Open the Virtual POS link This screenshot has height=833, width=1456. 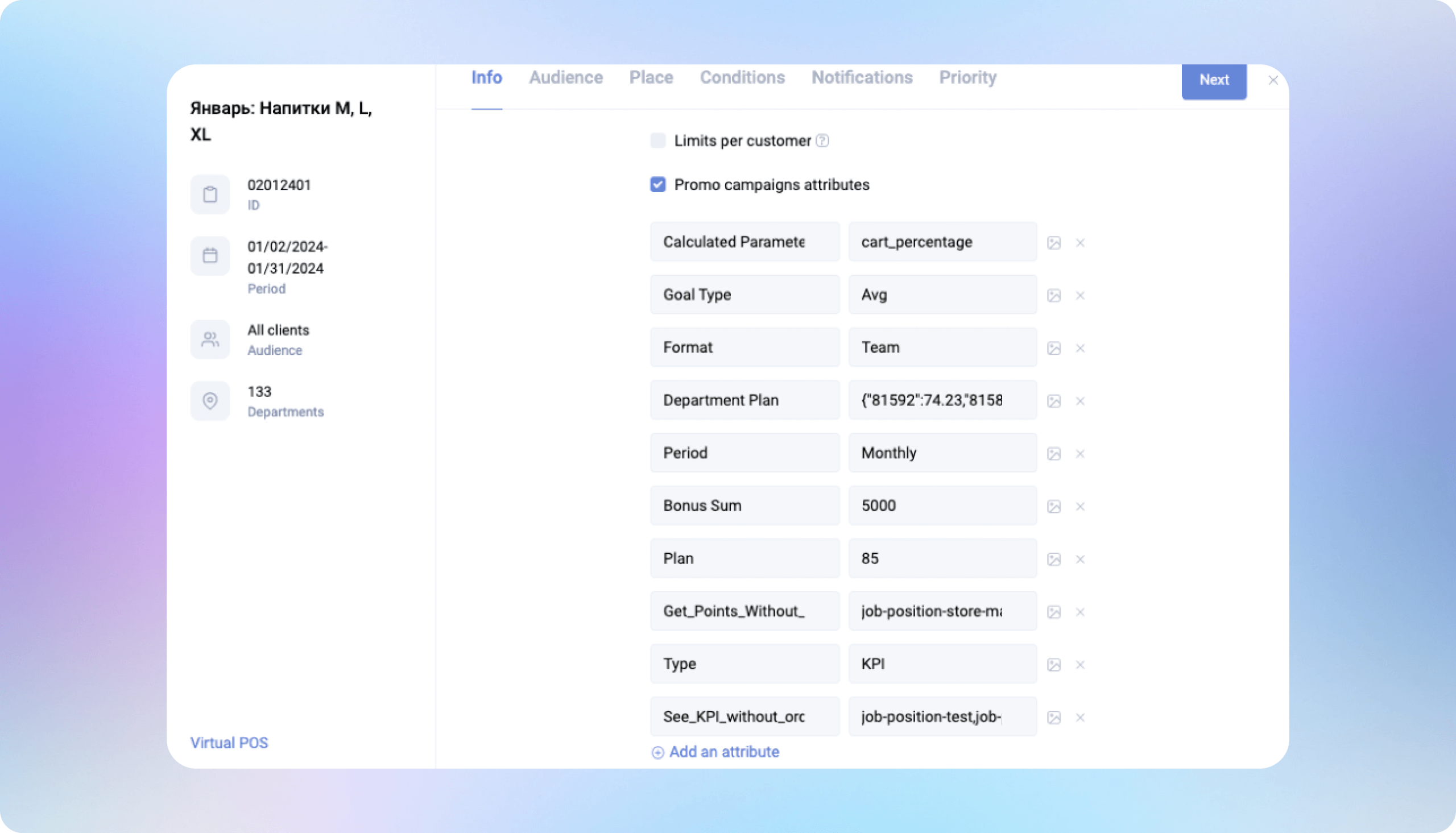(x=229, y=743)
